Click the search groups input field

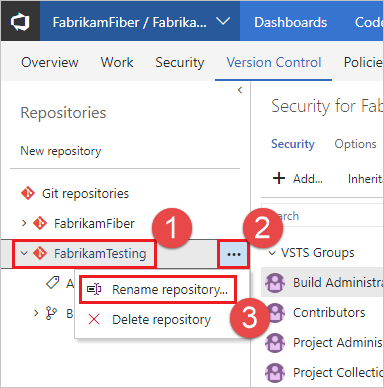click(323, 216)
